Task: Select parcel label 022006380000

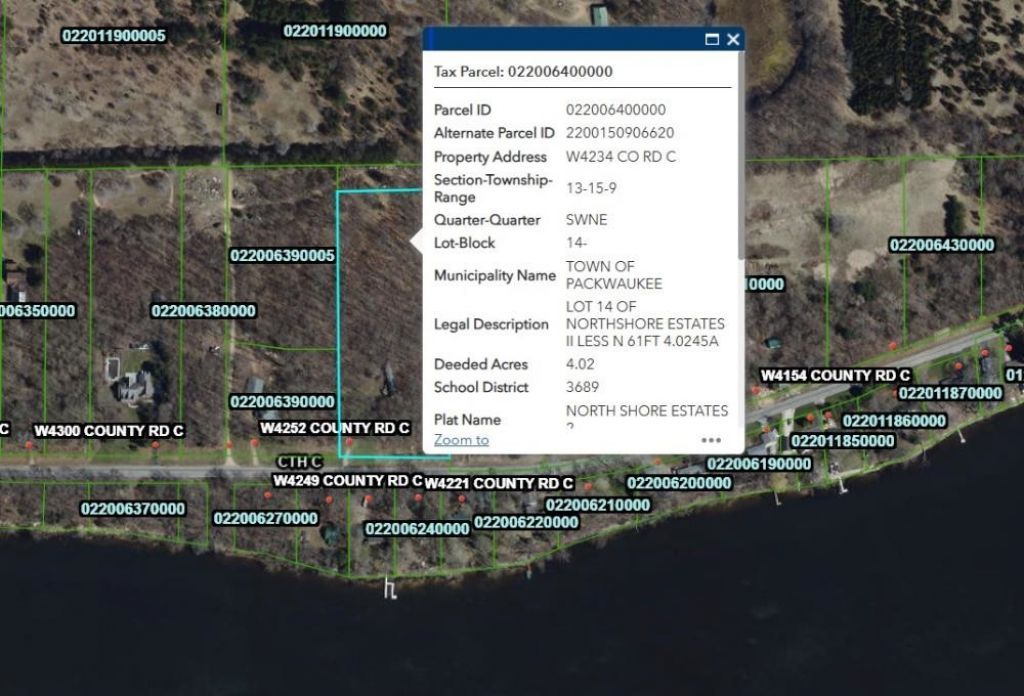Action: 203,311
